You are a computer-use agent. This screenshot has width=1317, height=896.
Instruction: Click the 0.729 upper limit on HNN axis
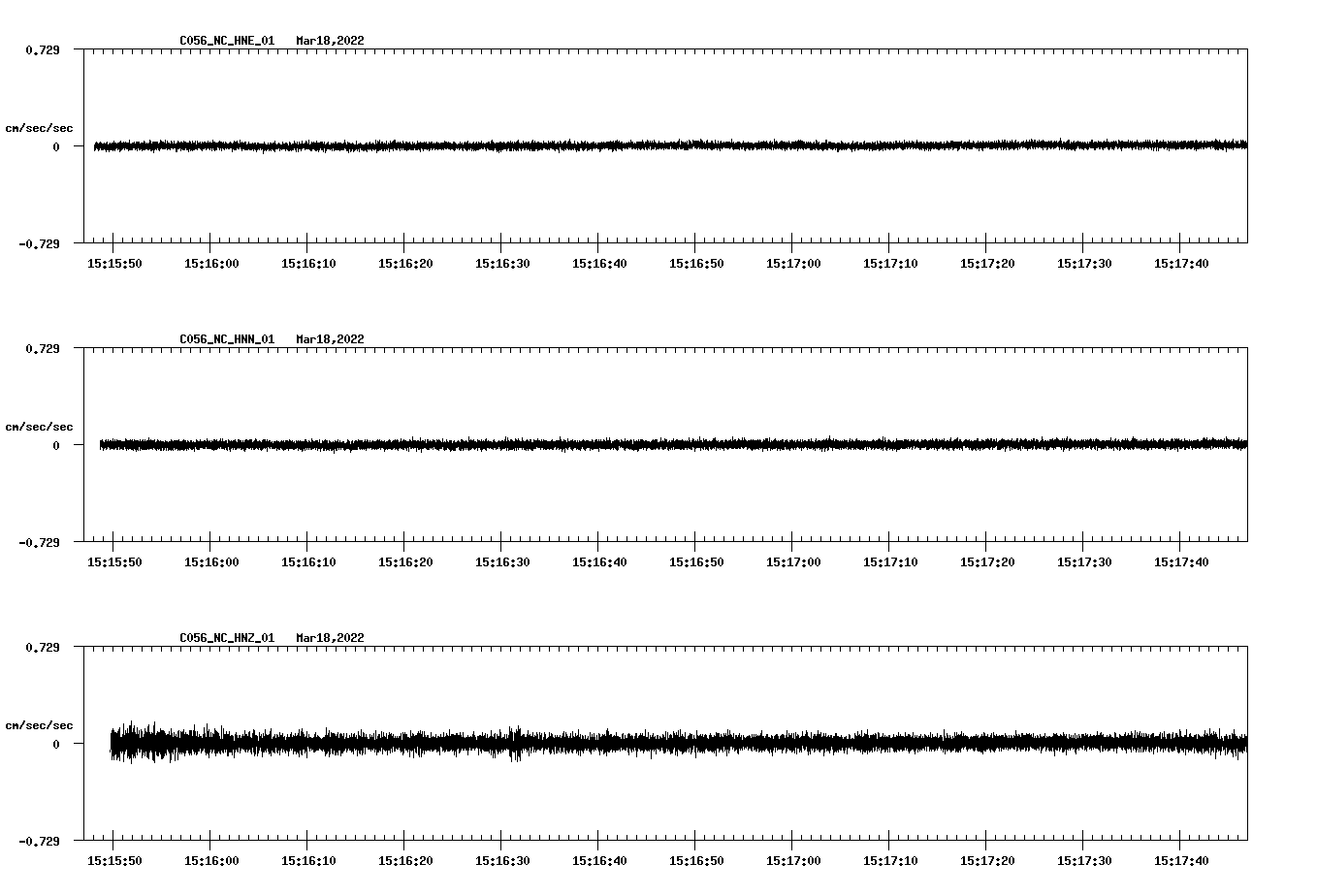[42, 348]
